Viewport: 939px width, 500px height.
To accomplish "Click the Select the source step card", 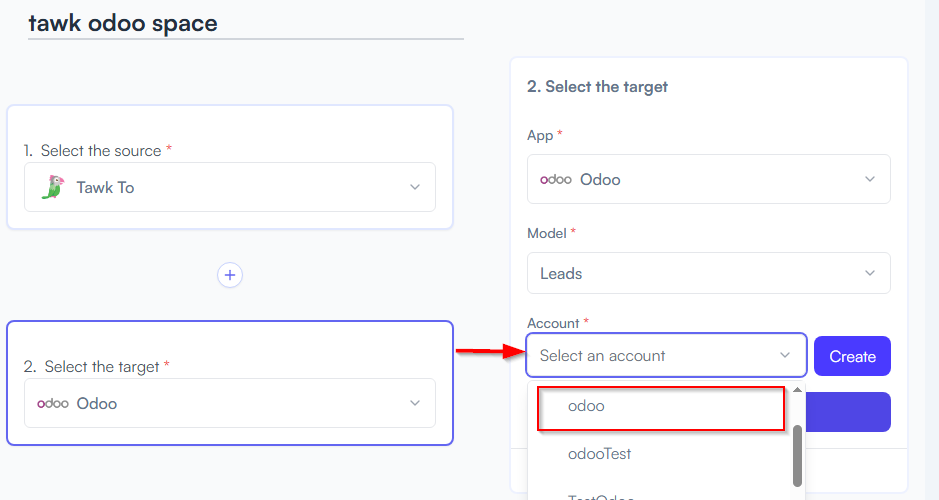I will pos(230,167).
